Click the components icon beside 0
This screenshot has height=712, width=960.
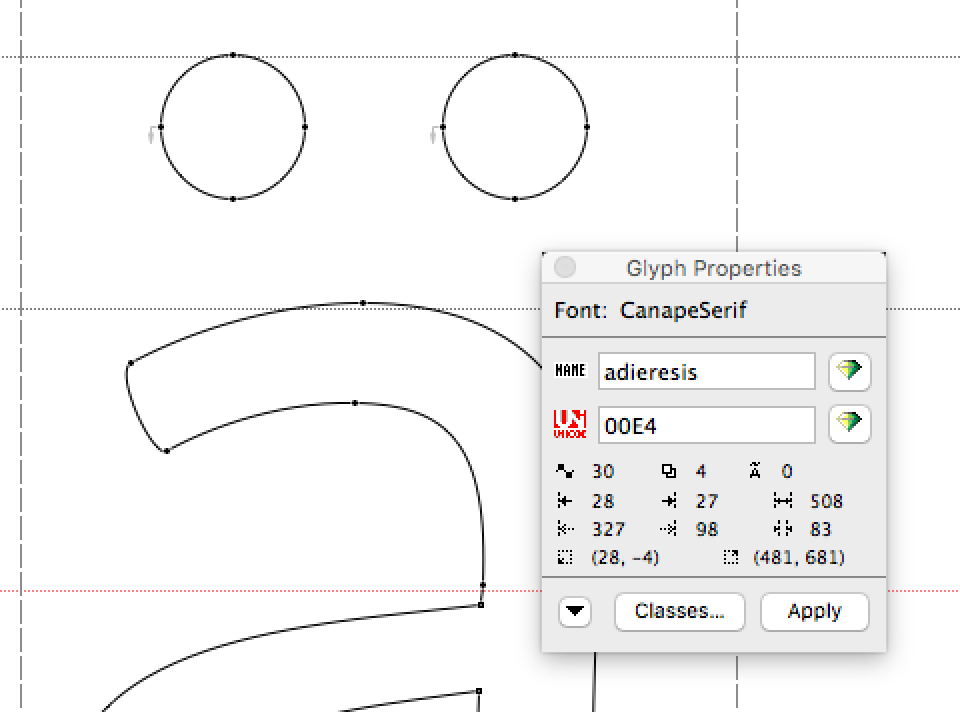pos(755,470)
